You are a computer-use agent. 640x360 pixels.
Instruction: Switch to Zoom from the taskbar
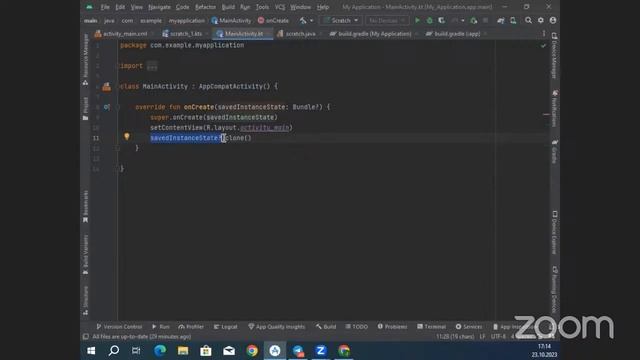pyautogui.click(x=320, y=351)
